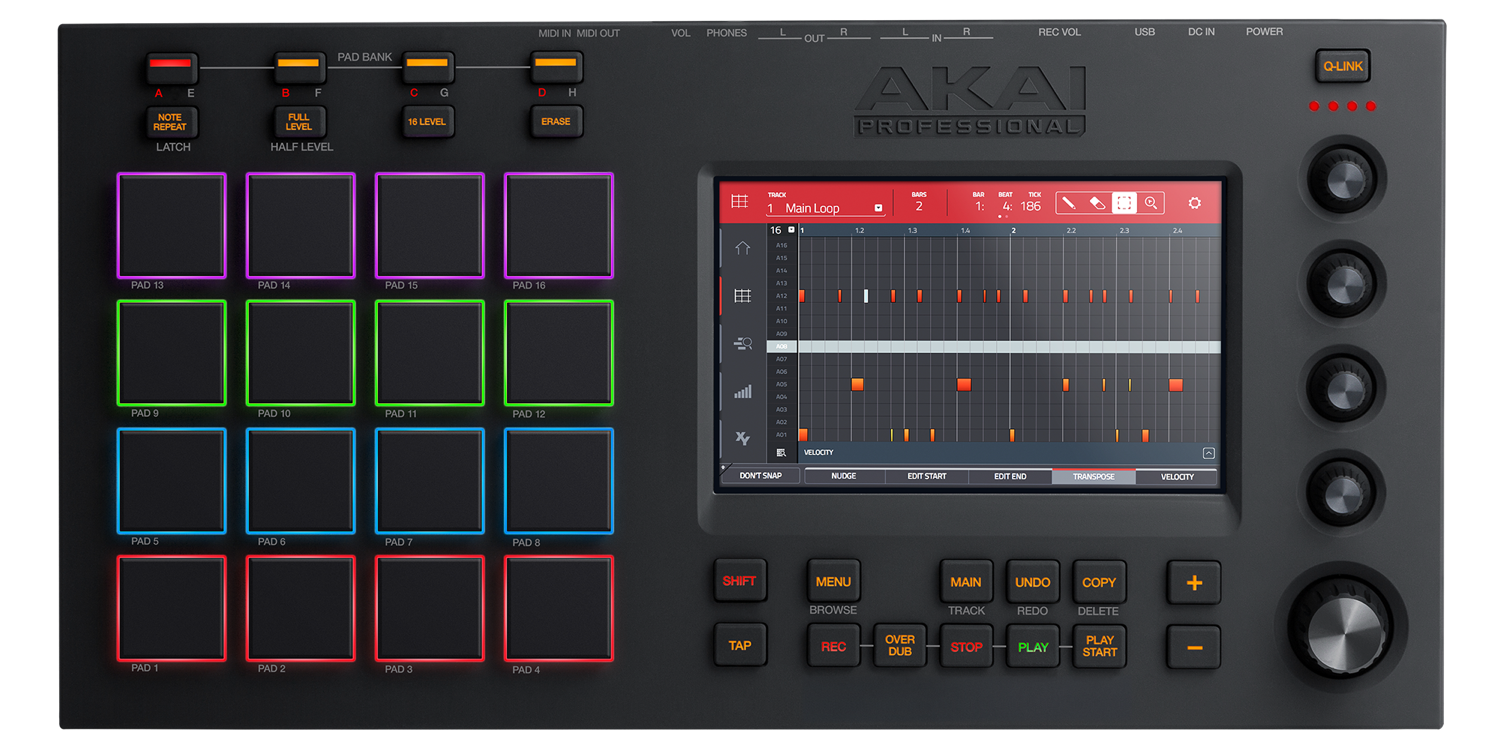Hit the COPY button
The width and height of the screenshot is (1500, 750).
point(1099,582)
